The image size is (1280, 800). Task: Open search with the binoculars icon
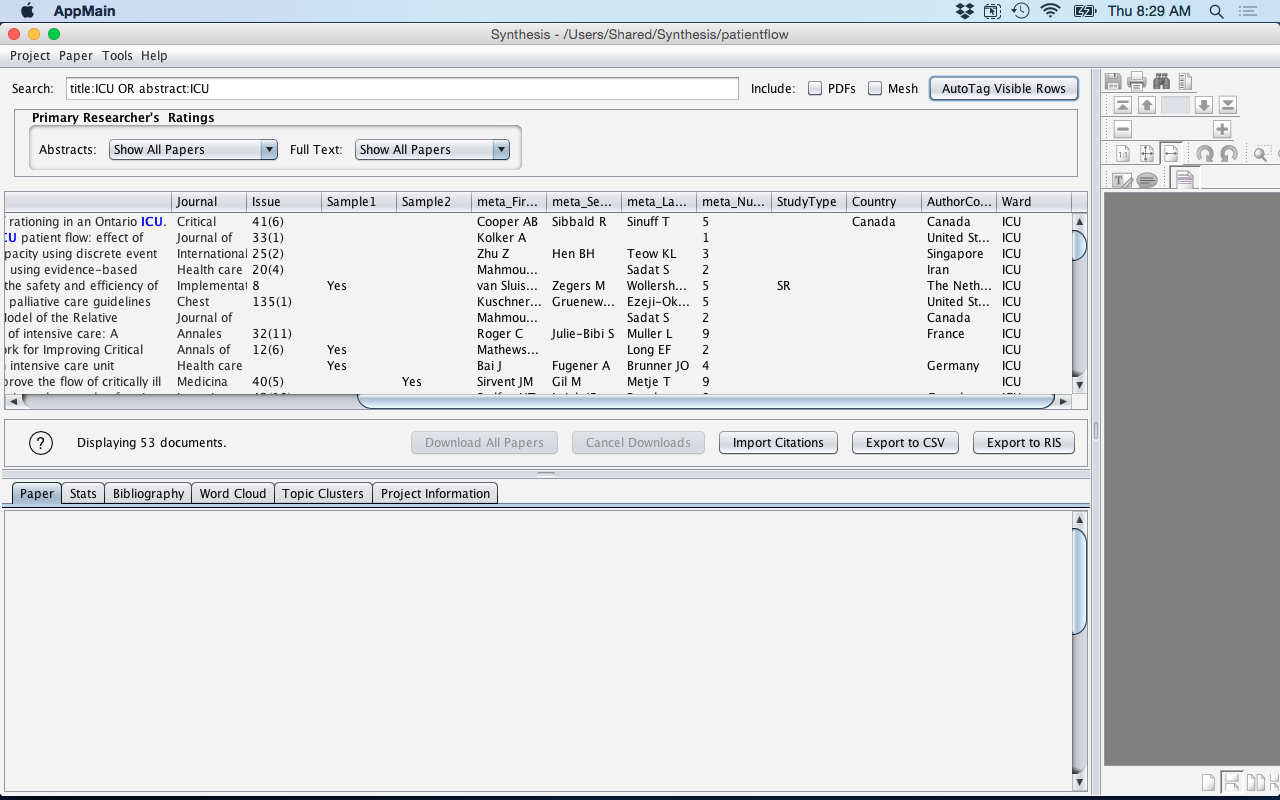(x=1161, y=82)
